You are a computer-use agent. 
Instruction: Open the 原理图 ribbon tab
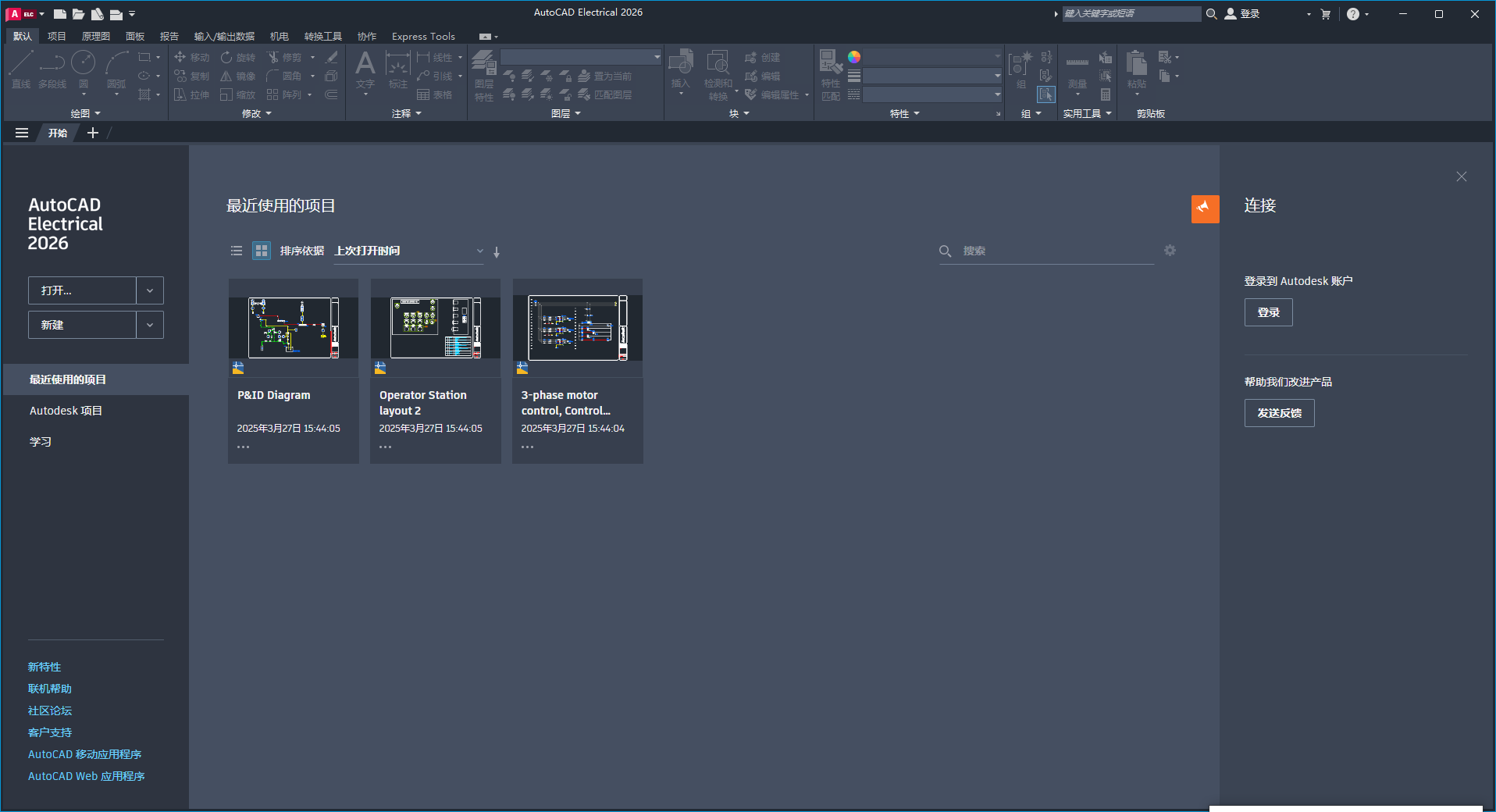click(x=95, y=36)
